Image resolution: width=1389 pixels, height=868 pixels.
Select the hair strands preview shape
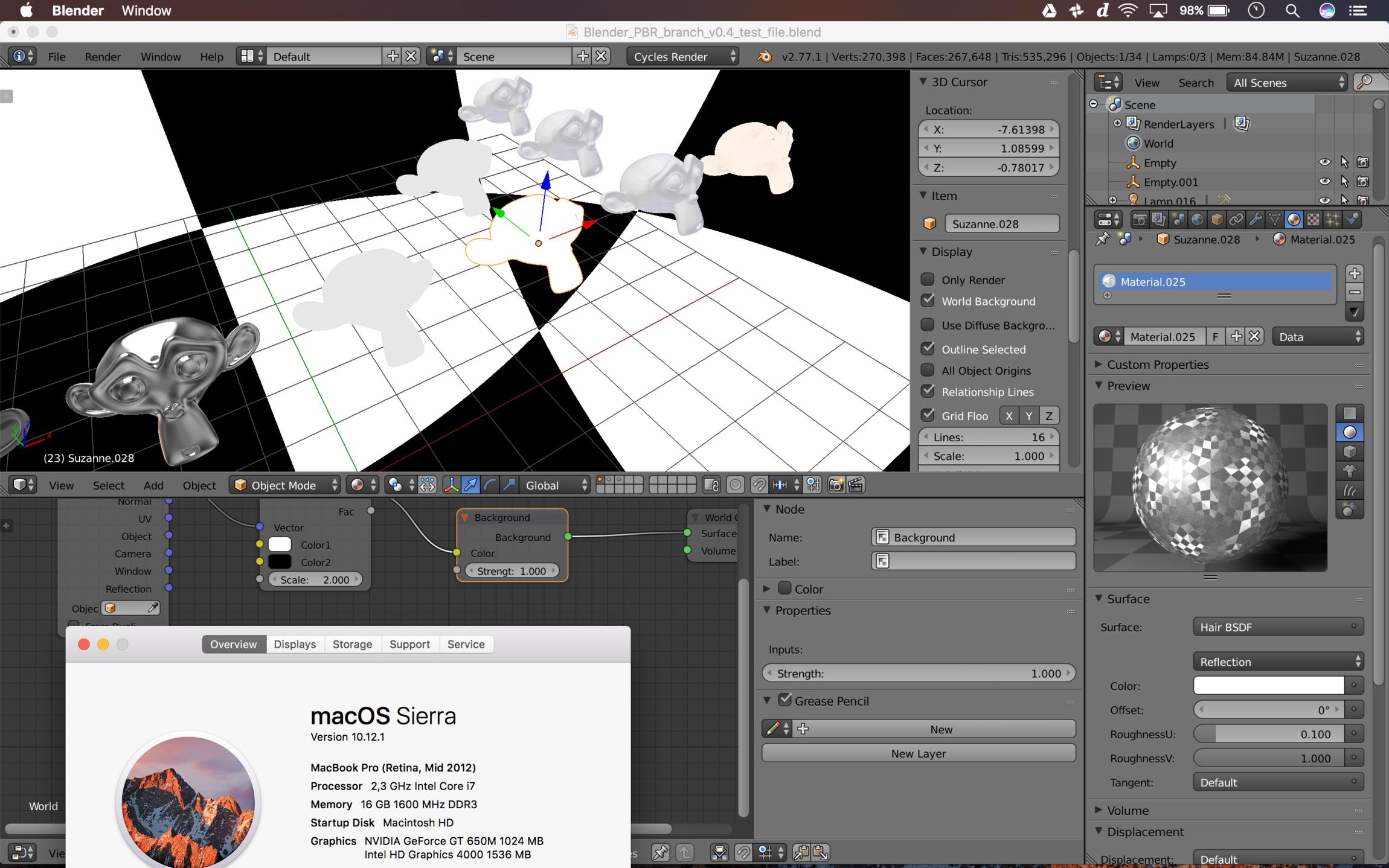tap(1350, 490)
